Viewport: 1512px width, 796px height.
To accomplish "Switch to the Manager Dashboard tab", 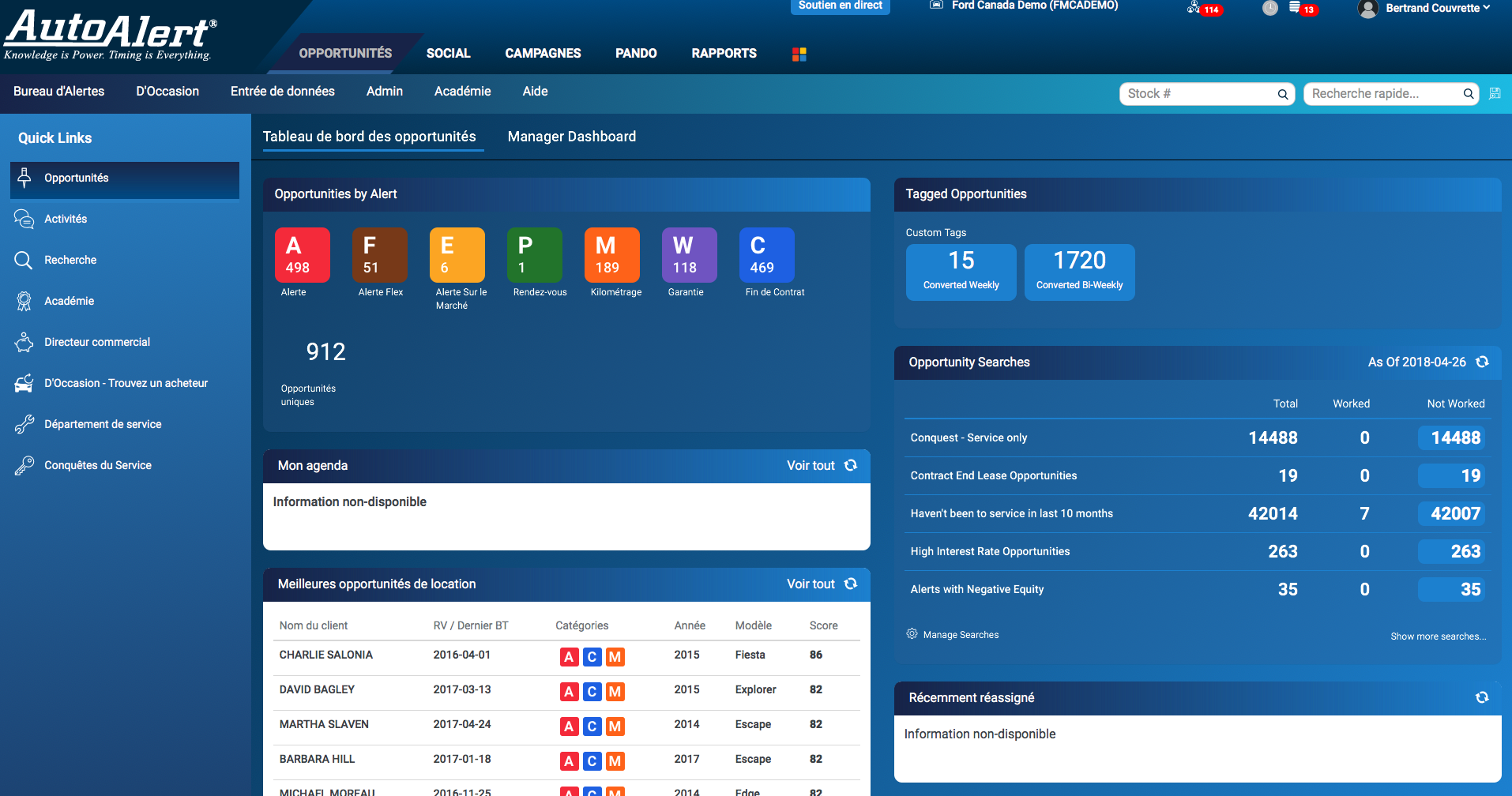I will [x=572, y=136].
